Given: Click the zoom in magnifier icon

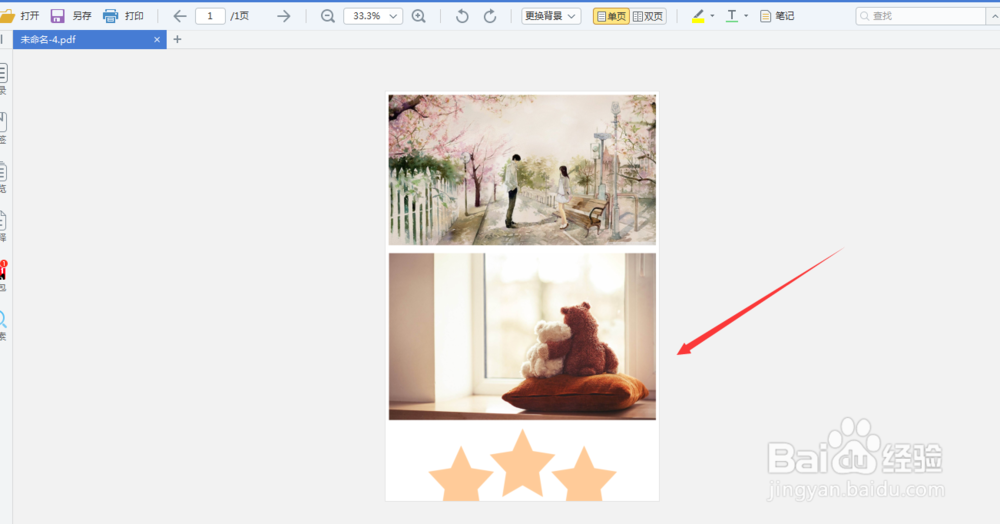Looking at the screenshot, I should (x=419, y=16).
